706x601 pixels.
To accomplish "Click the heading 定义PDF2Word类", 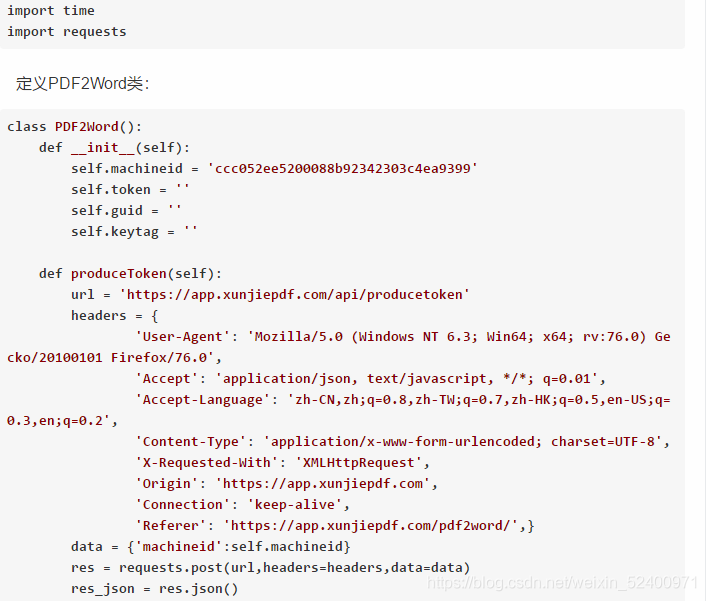I will point(83,84).
